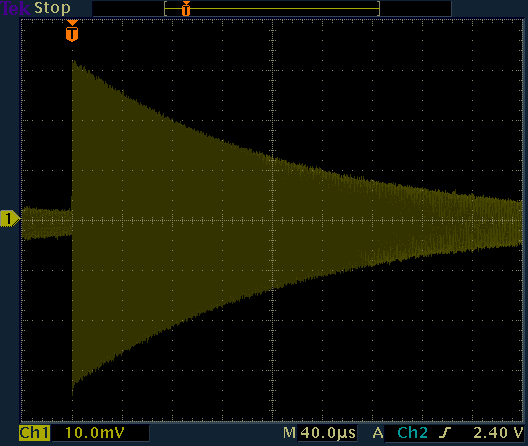Image resolution: width=528 pixels, height=446 pixels.
Task: Click the left bracket of record view bar
Action: coord(165,8)
